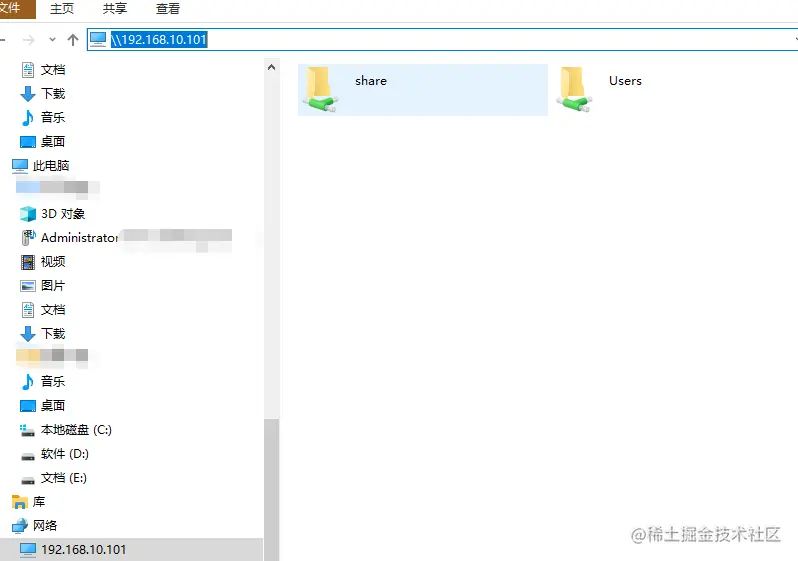Click the sidebar scroll up arrow

pyautogui.click(x=272, y=67)
